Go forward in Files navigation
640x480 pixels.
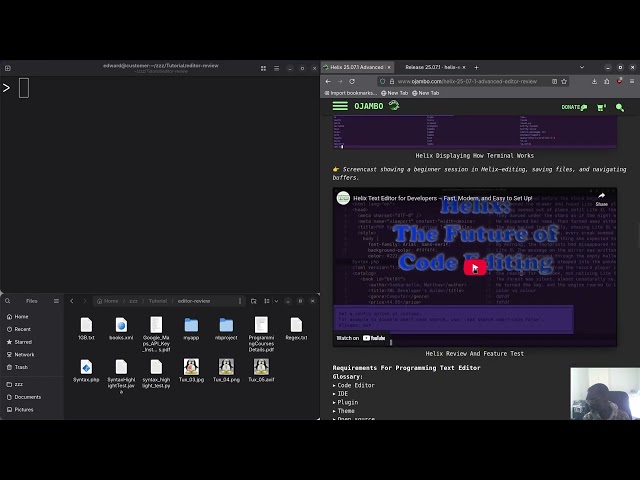85,301
